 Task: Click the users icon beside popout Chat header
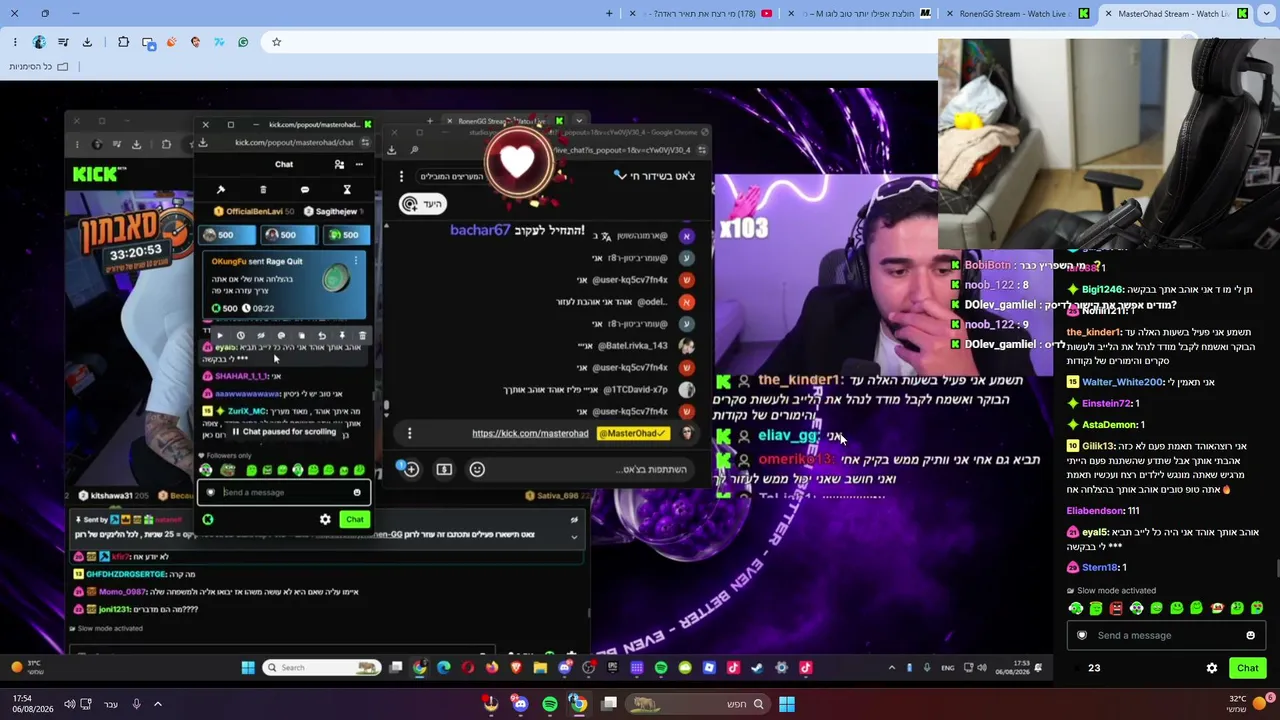tap(339, 164)
